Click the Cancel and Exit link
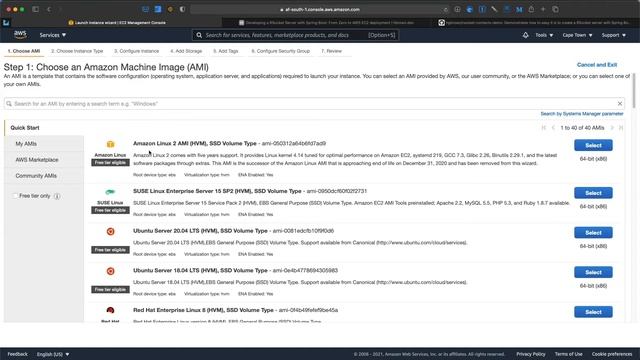 pos(597,65)
